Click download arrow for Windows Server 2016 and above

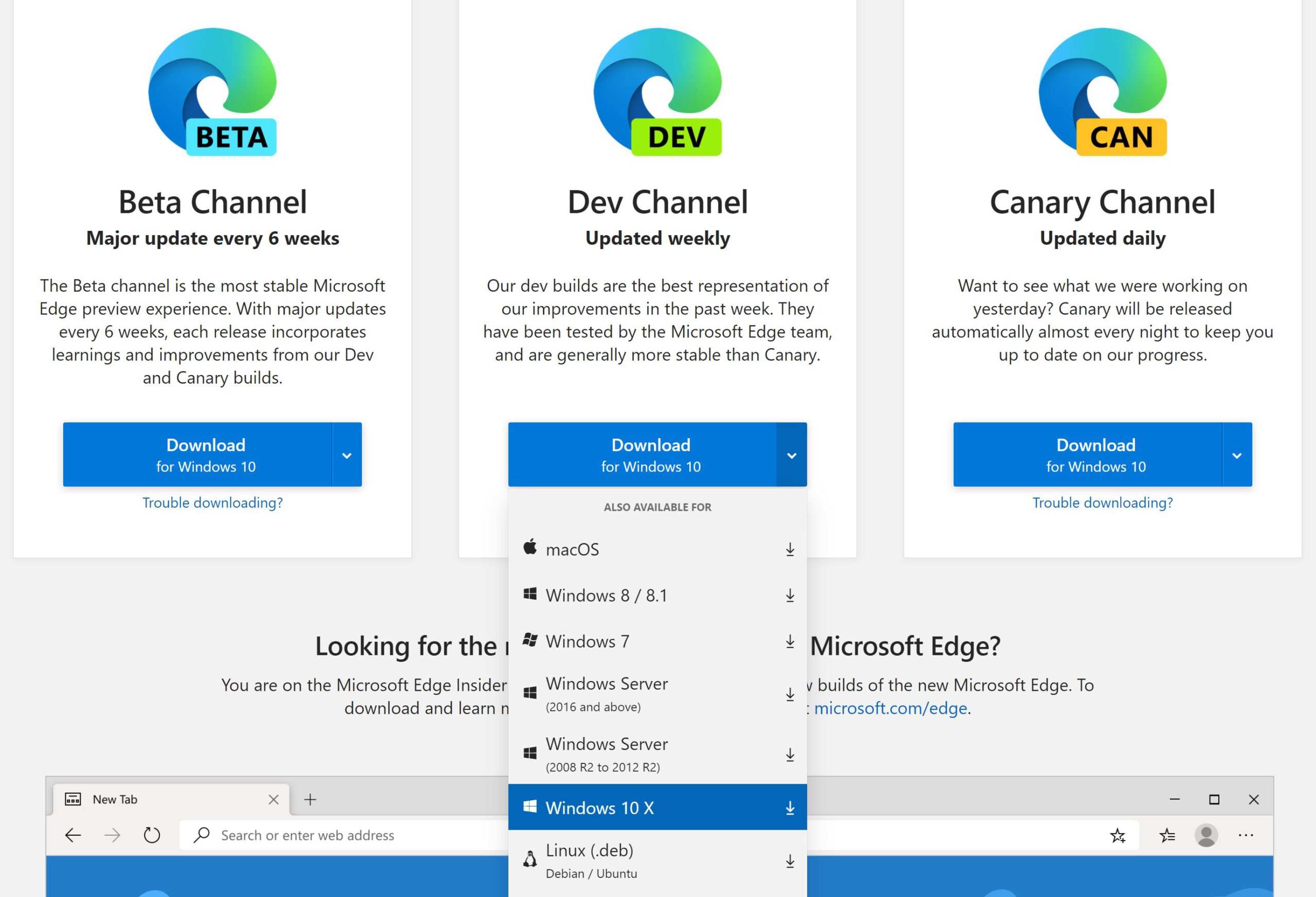tap(790, 695)
